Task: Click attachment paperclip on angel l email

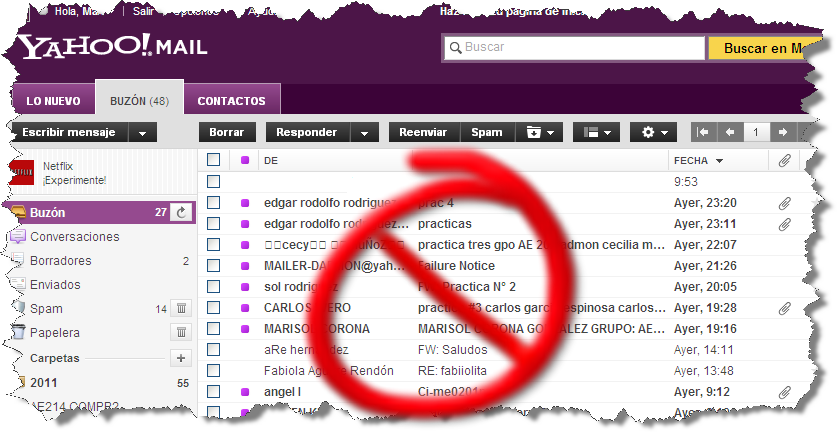Action: 784,392
